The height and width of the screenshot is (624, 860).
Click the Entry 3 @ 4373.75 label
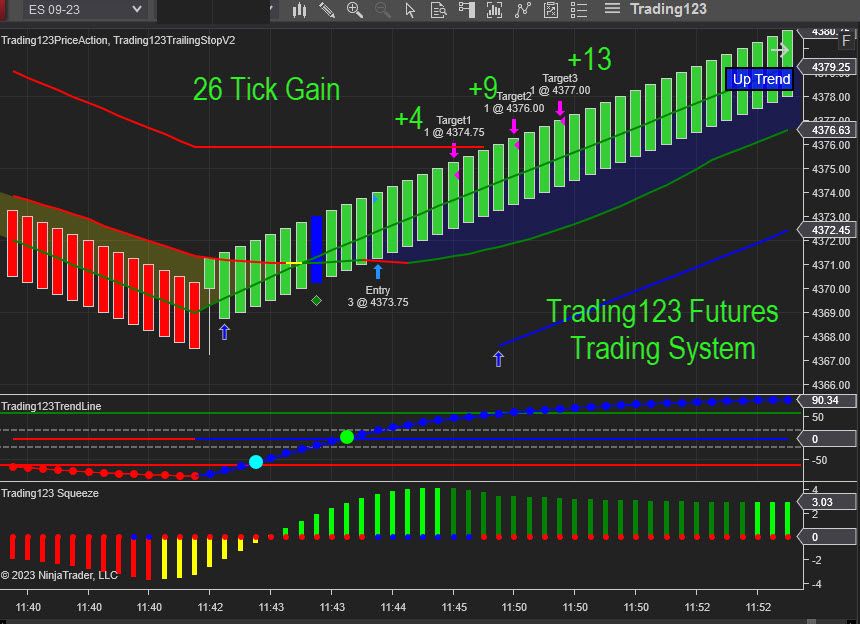point(378,296)
